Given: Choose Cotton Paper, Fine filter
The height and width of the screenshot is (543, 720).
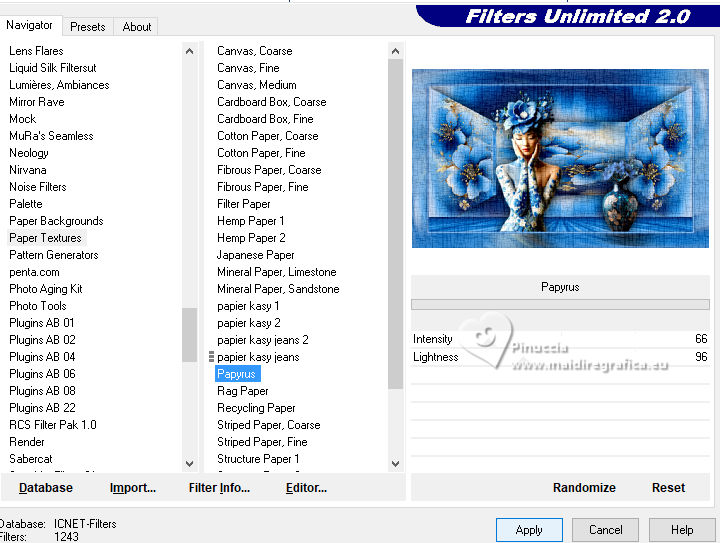Looking at the screenshot, I should (x=261, y=153).
